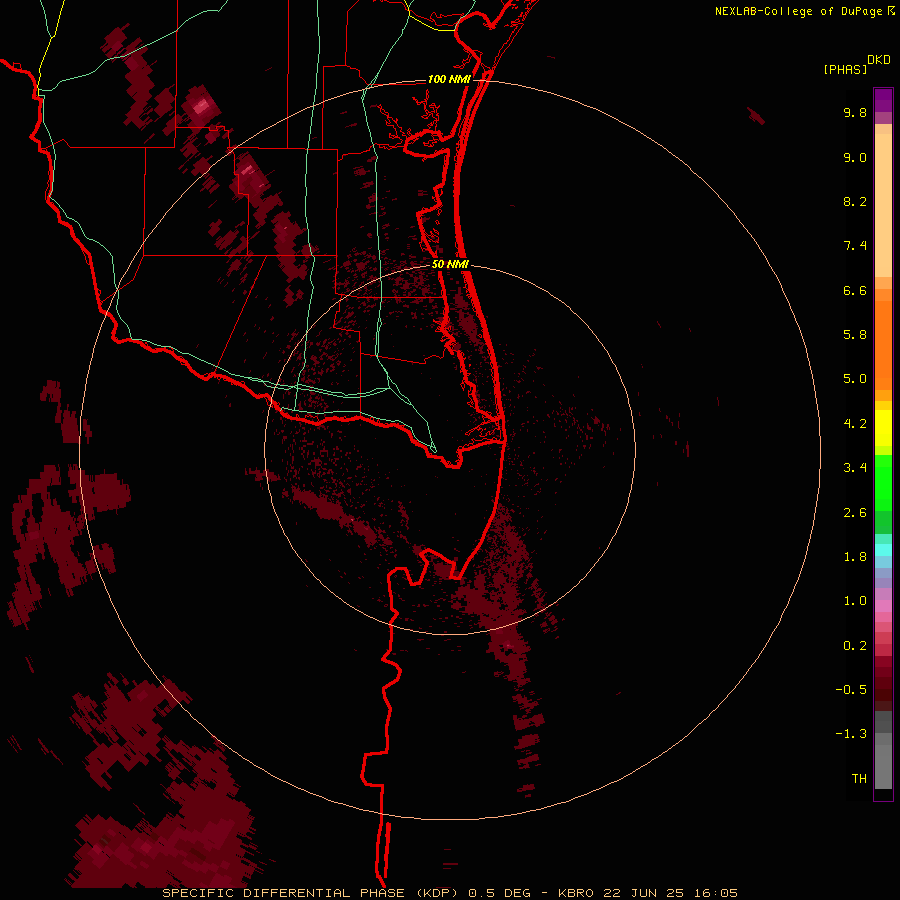This screenshot has height=900, width=900.
Task: Select the 9.0 value on the legend
Action: tap(855, 157)
